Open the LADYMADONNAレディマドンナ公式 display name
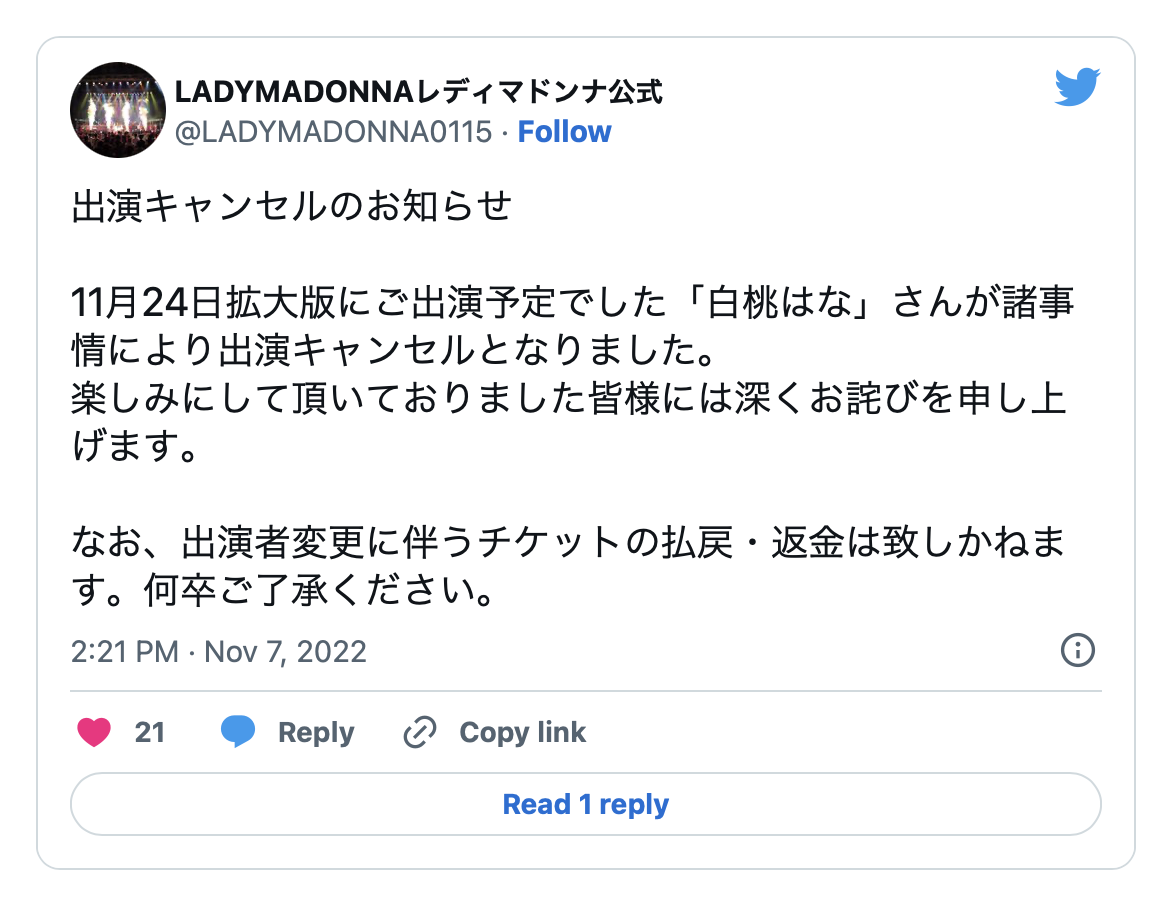1156x906 pixels. tap(418, 93)
